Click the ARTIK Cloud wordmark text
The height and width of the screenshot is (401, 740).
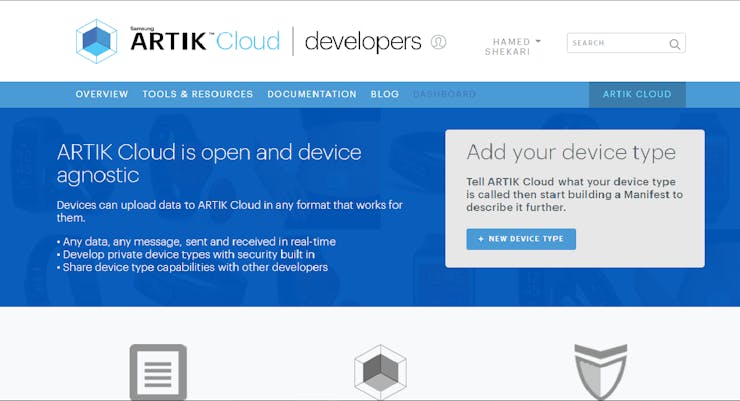[205, 41]
